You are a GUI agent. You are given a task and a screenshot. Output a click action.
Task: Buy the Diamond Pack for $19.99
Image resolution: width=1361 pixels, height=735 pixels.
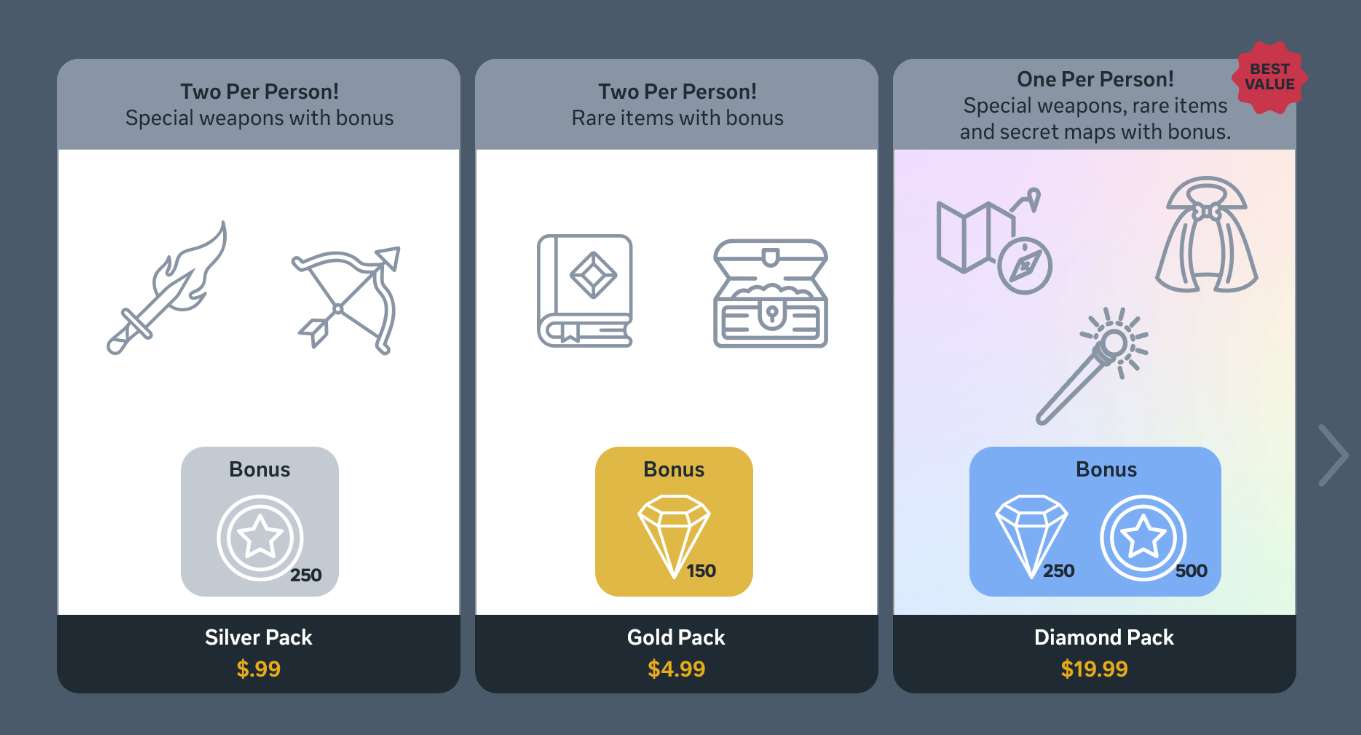[1095, 653]
